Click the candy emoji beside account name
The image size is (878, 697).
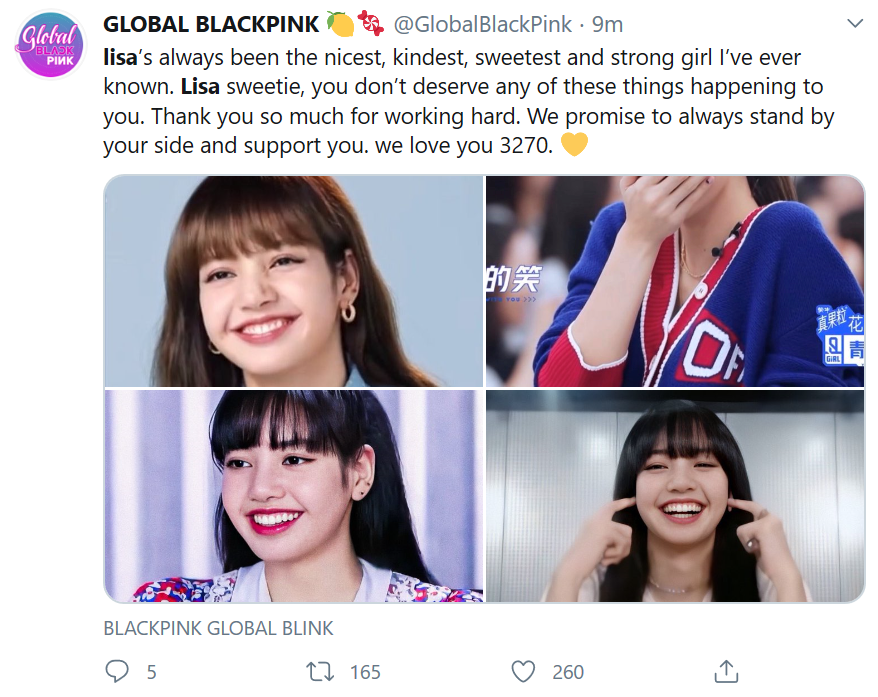(x=371, y=23)
